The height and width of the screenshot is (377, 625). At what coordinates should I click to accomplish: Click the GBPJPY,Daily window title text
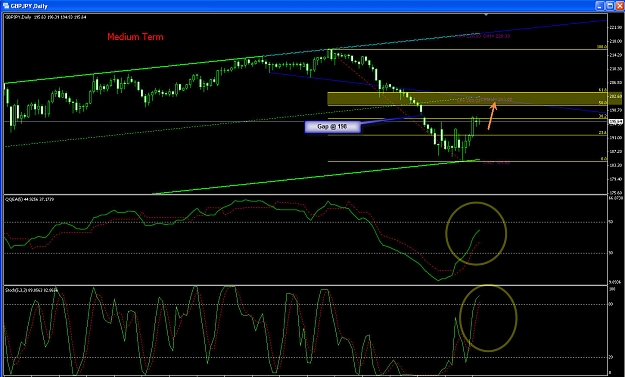coord(29,6)
